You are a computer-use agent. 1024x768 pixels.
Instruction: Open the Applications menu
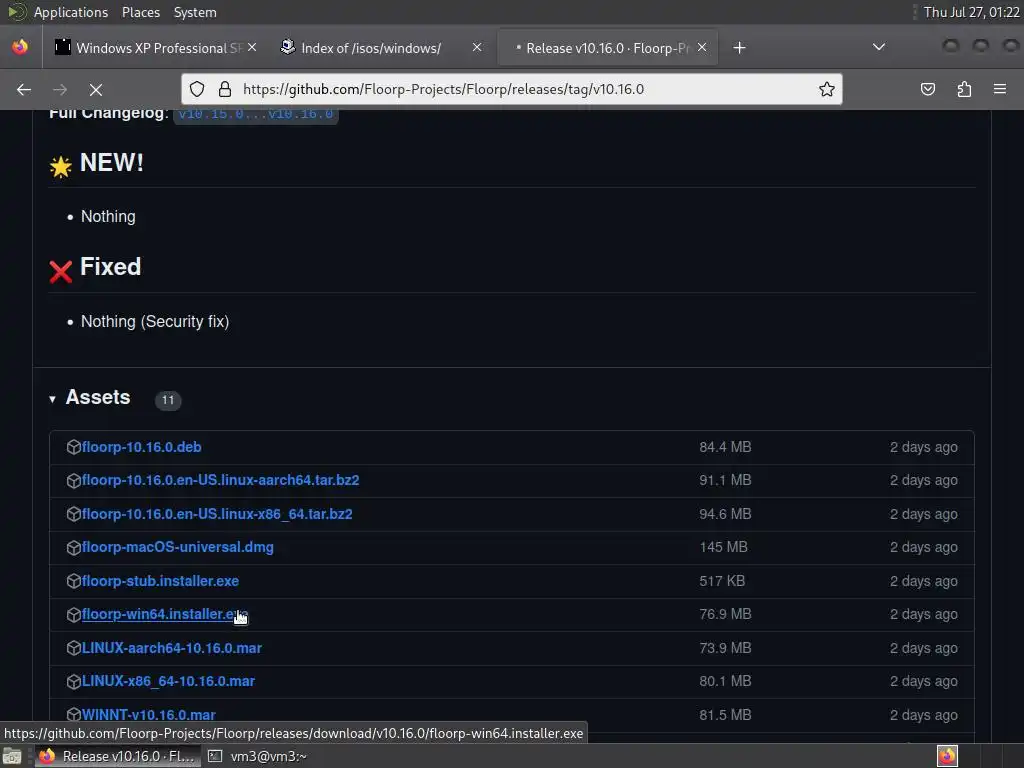71,12
